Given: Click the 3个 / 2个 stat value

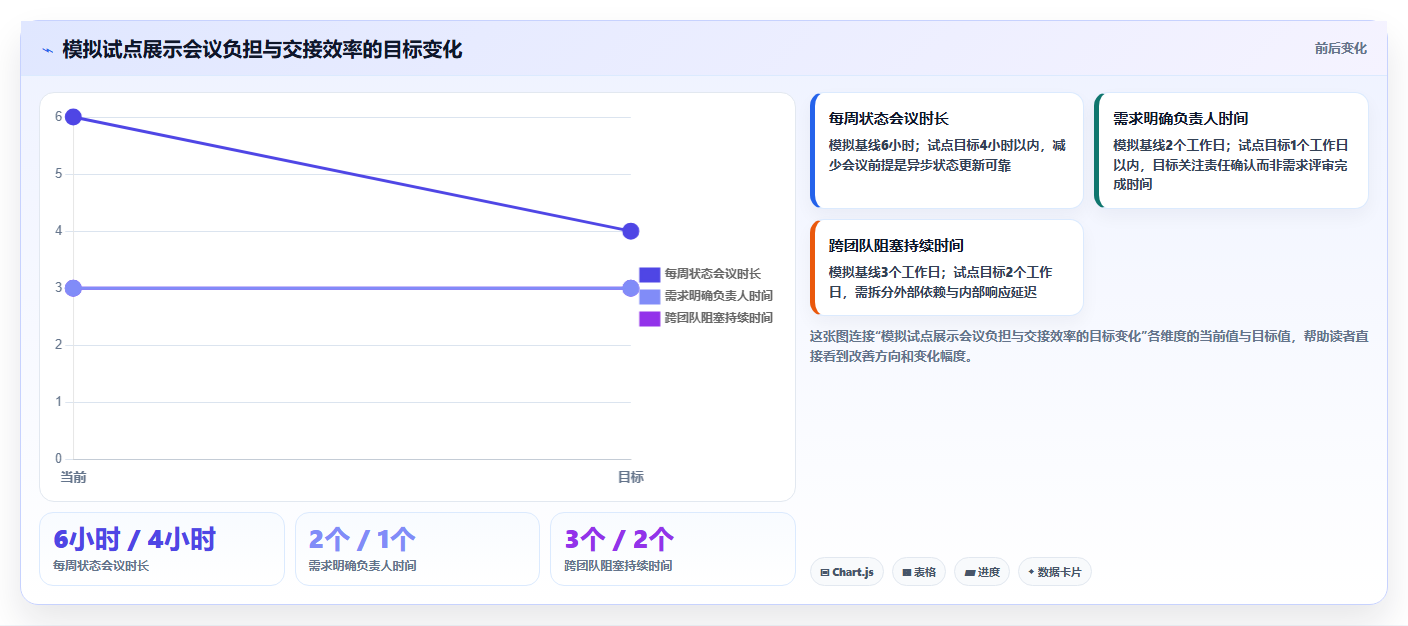Looking at the screenshot, I should tap(619, 539).
